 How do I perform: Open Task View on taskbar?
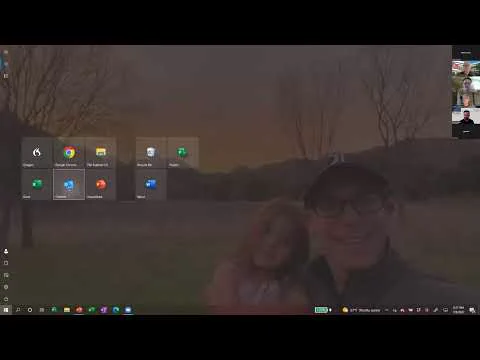click(42, 310)
